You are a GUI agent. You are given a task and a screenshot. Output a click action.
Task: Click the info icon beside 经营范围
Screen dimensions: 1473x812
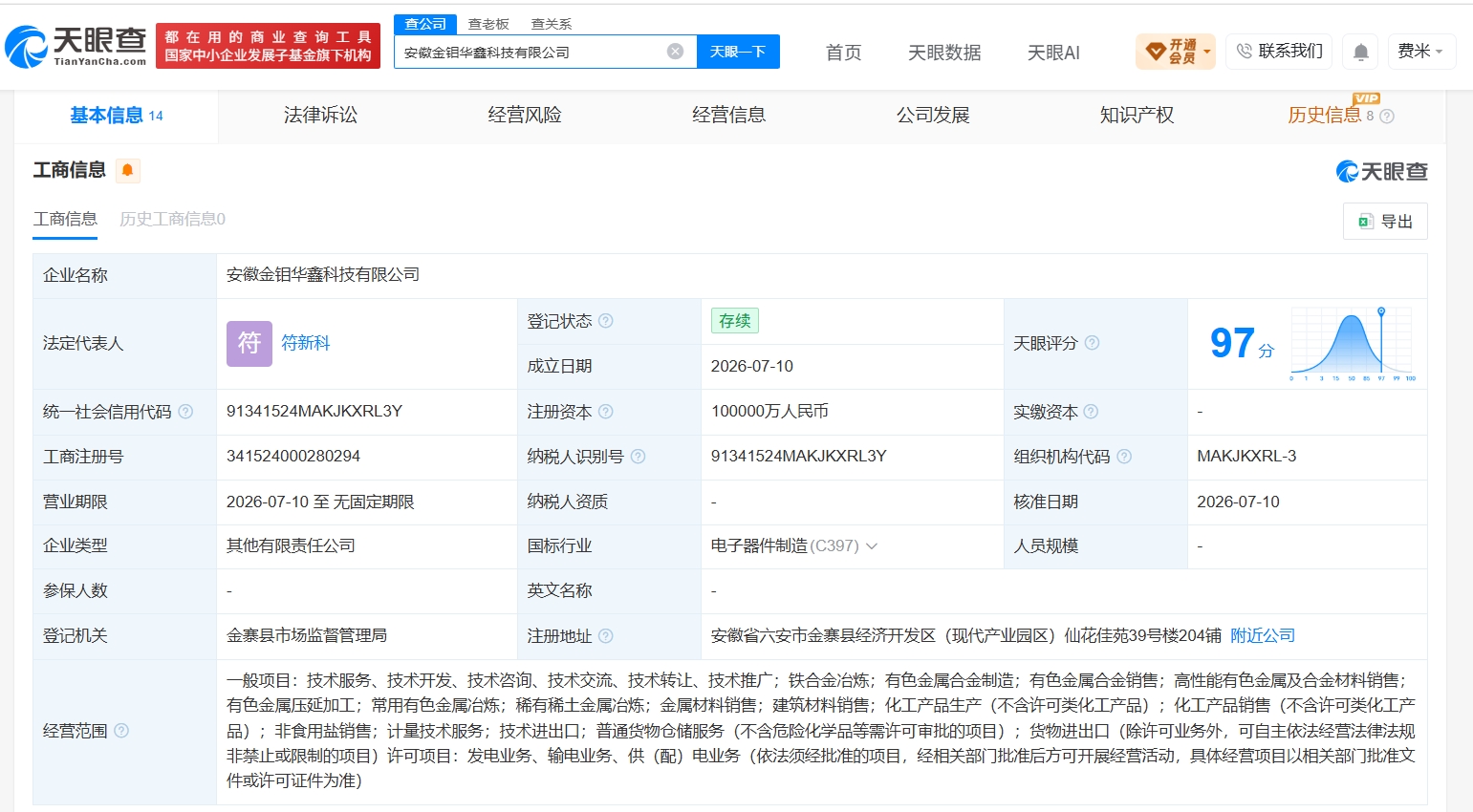coord(121,731)
